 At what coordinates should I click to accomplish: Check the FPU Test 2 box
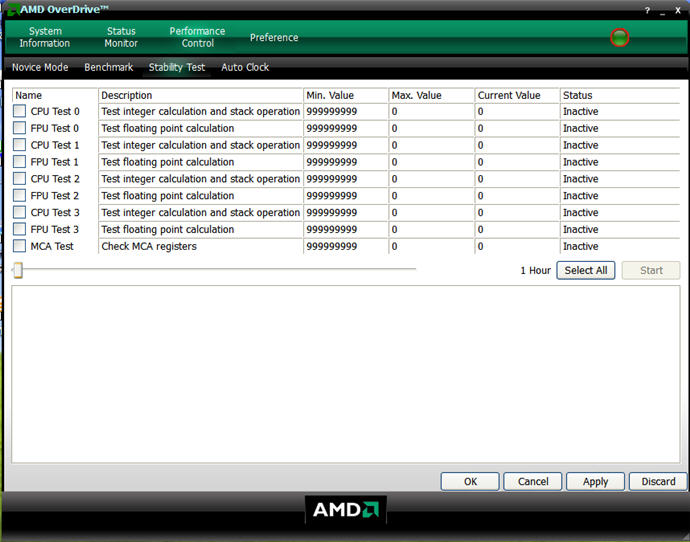tap(19, 195)
